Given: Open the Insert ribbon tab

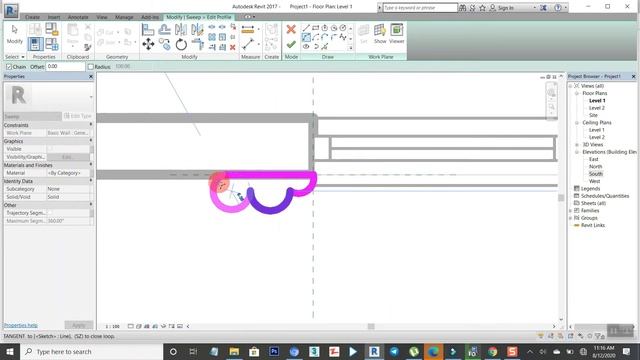Looking at the screenshot, I should click(54, 17).
